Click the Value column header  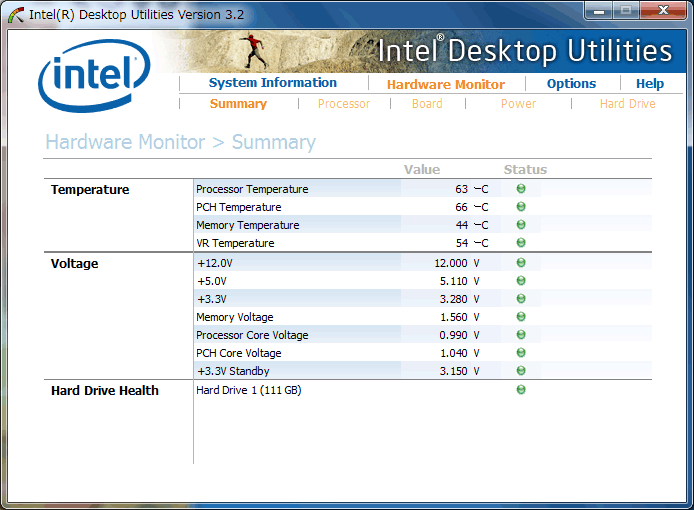tap(422, 170)
